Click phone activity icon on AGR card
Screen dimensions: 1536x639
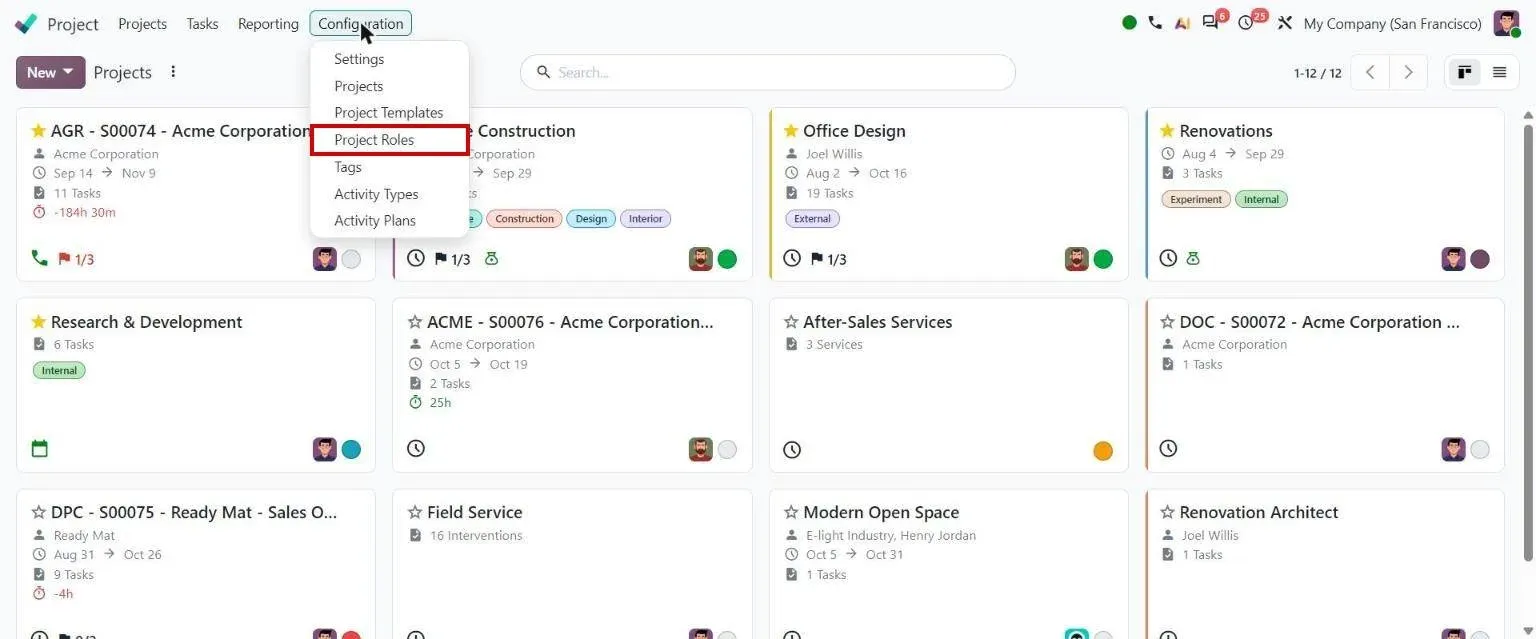(39, 258)
